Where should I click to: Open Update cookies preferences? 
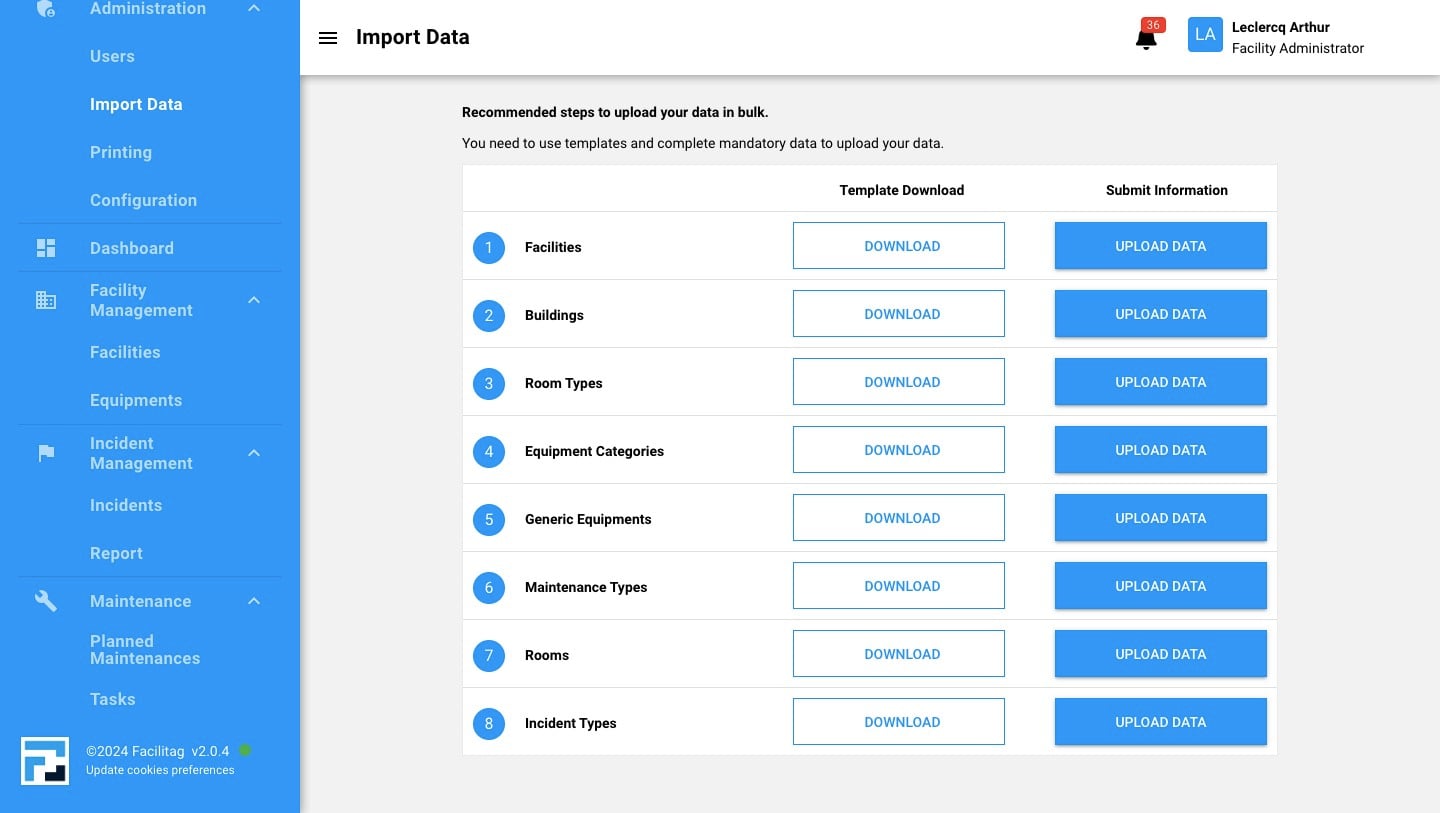point(159,770)
